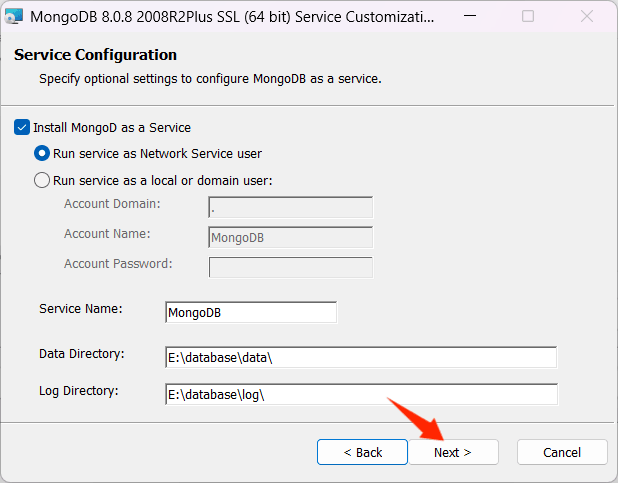Click the Account Password: label
Screen dimensions: 618x483
click(x=118, y=263)
